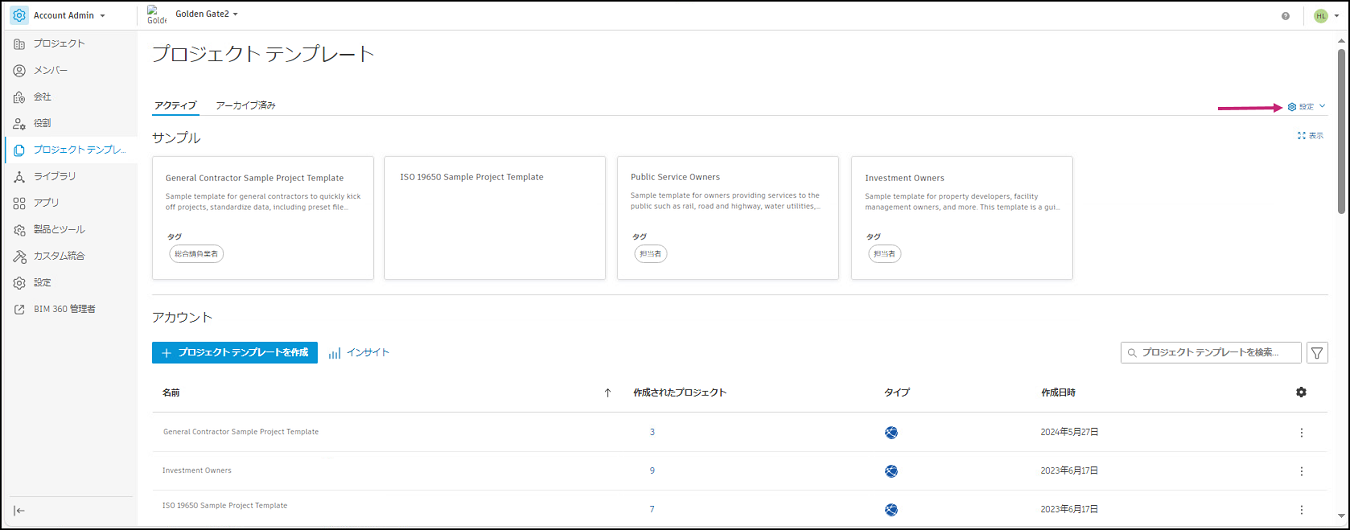Open the filter funnel icon
Screen dimensions: 1350x530
[x=1318, y=352]
